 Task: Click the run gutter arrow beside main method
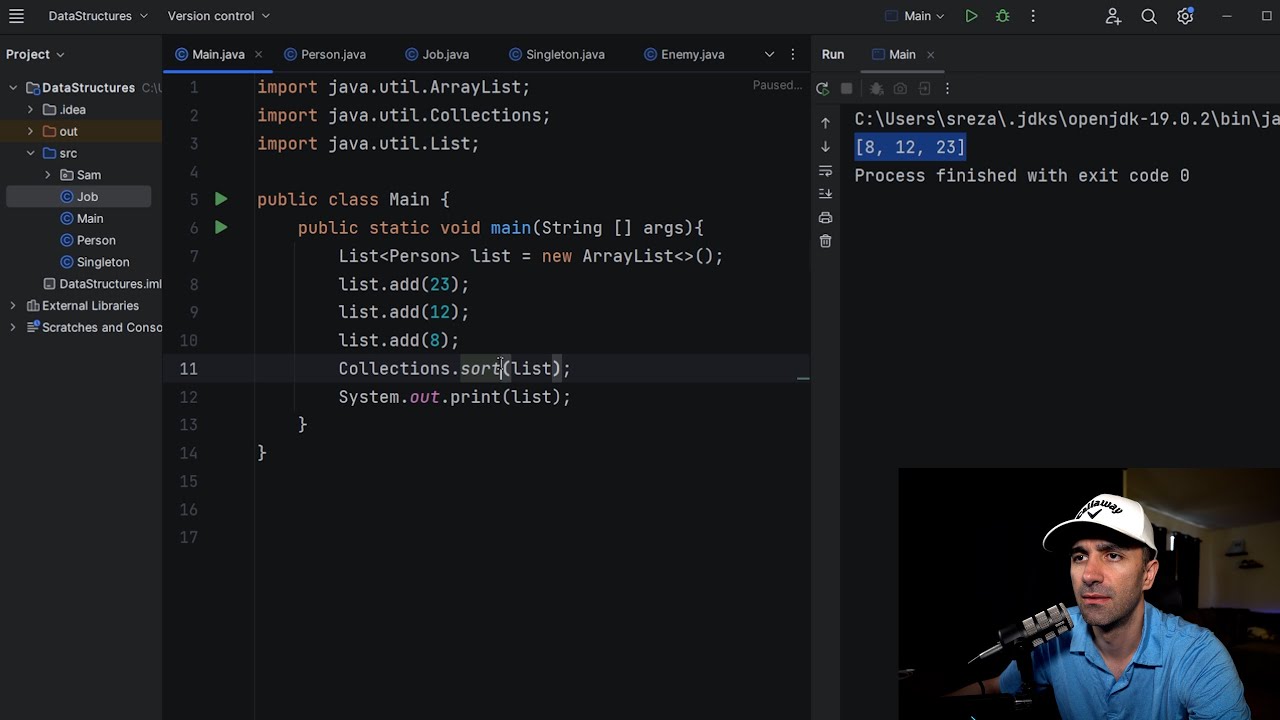tap(221, 228)
